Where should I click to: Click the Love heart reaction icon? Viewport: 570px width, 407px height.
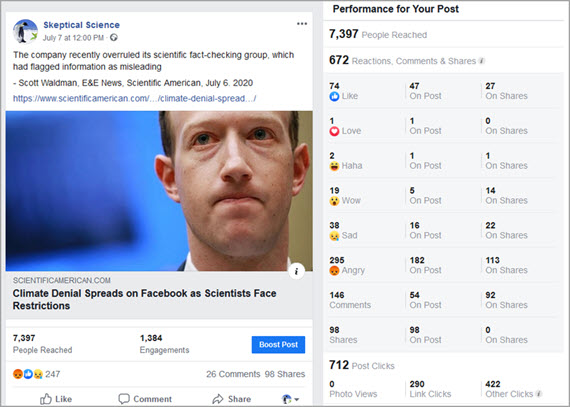(x=334, y=131)
